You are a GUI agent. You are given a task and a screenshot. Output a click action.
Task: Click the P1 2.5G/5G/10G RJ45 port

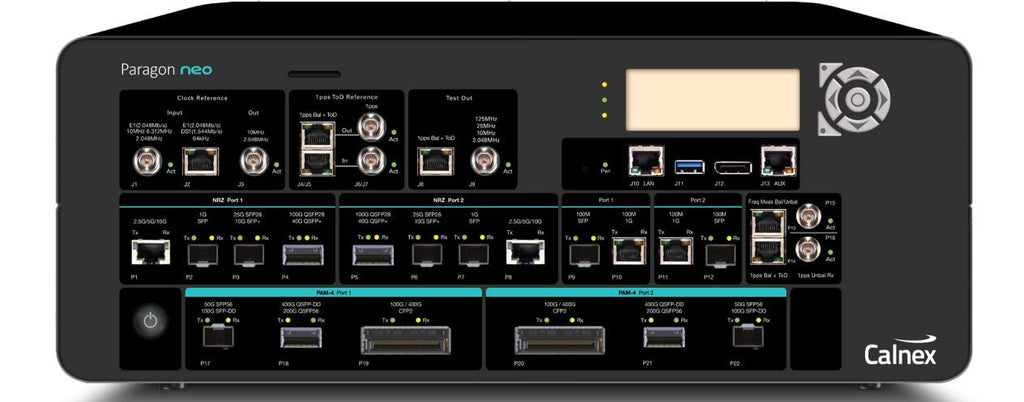(148, 254)
